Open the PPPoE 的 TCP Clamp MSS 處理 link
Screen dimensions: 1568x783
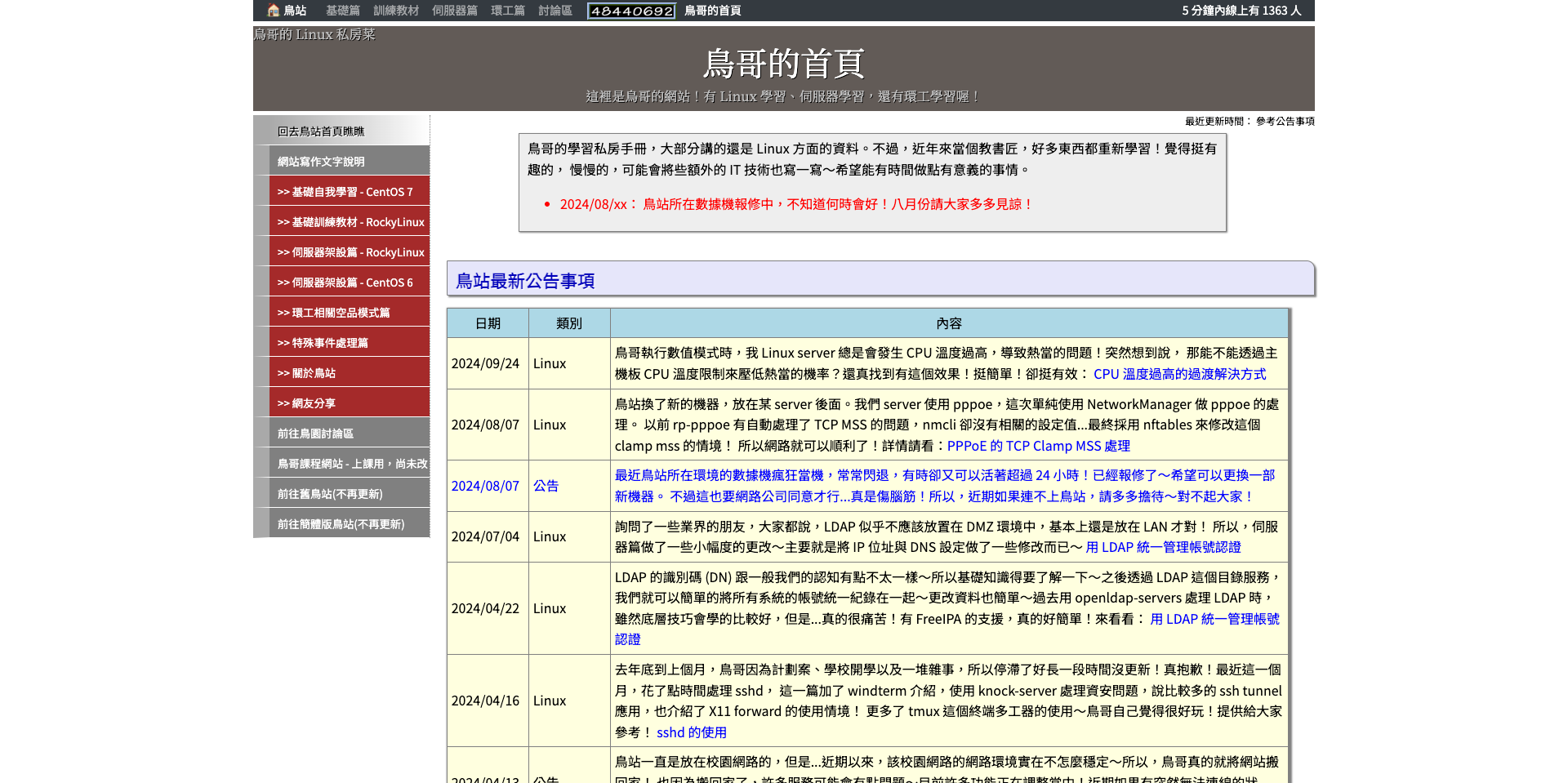point(1038,446)
